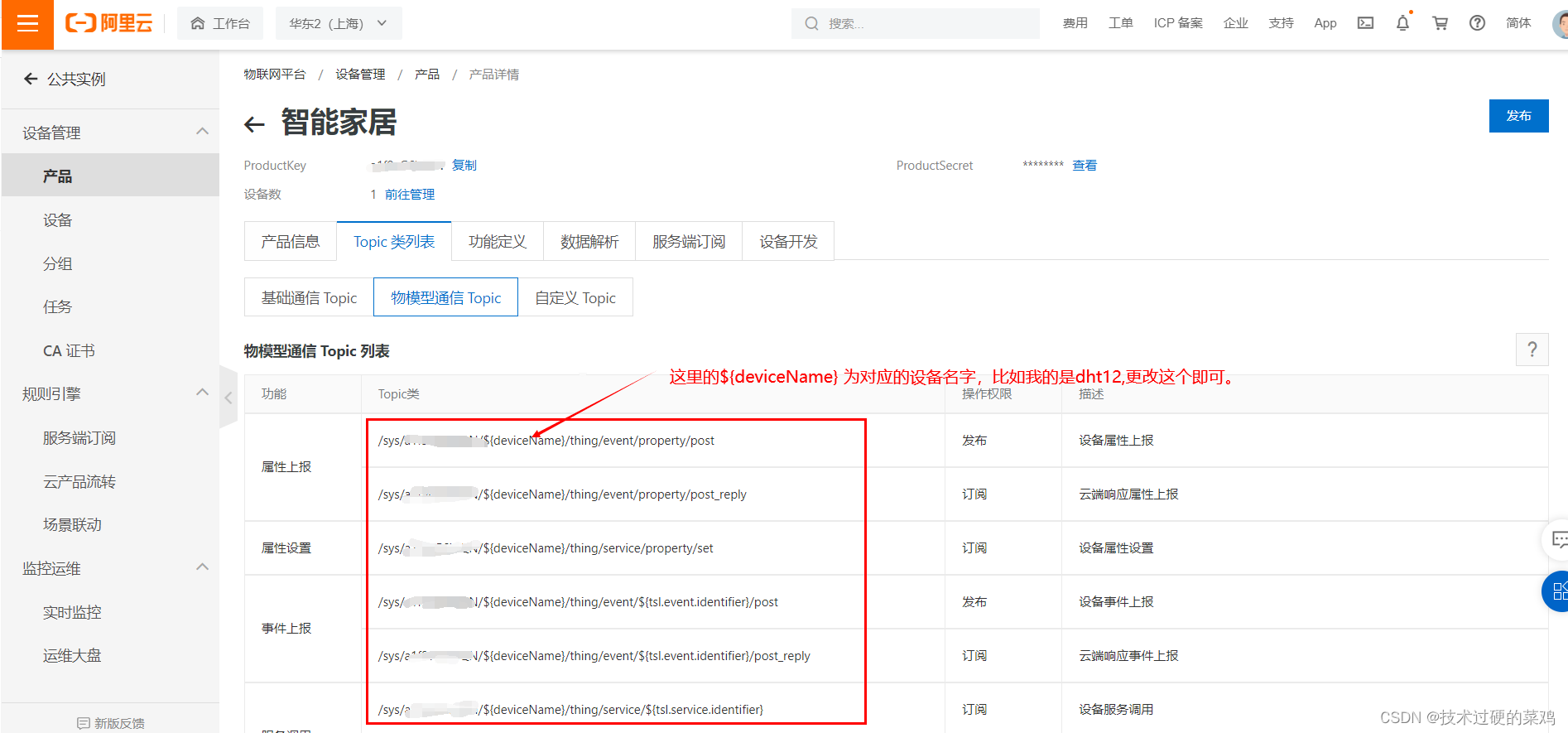The width and height of the screenshot is (1568, 733).
Task: Switch to the Topic 类列表 tab
Action: point(394,241)
